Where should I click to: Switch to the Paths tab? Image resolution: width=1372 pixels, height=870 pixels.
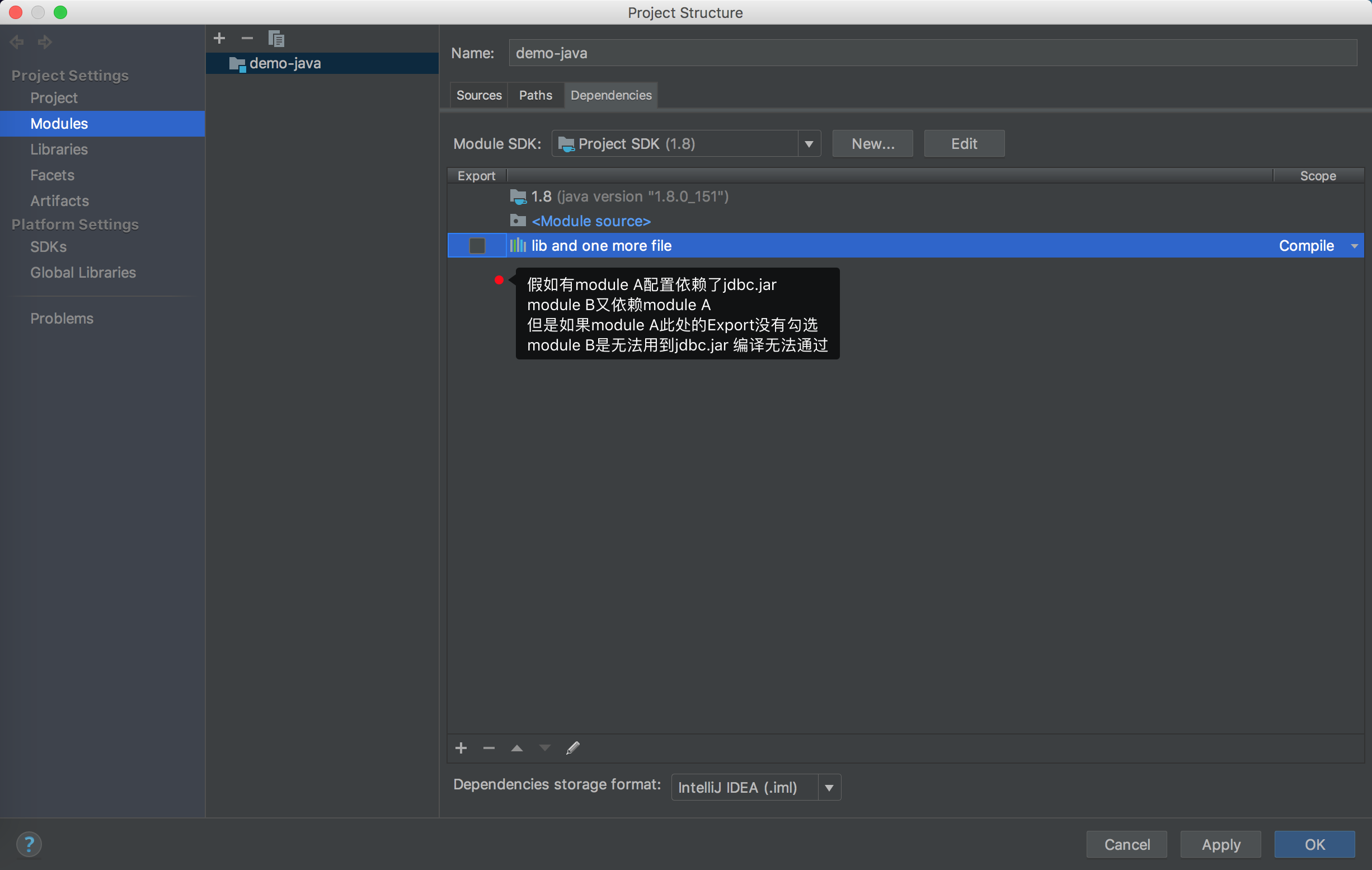pos(535,95)
